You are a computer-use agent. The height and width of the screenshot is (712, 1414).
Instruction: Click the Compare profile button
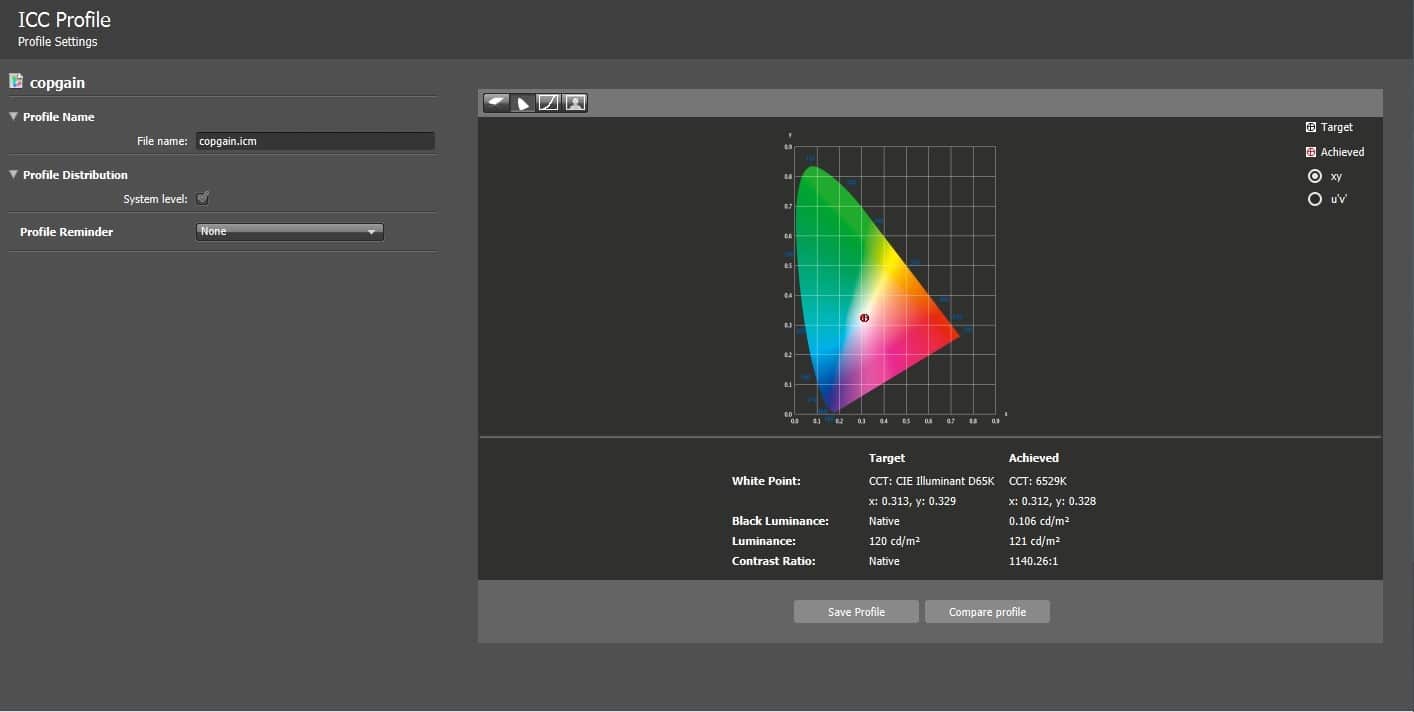(x=987, y=612)
